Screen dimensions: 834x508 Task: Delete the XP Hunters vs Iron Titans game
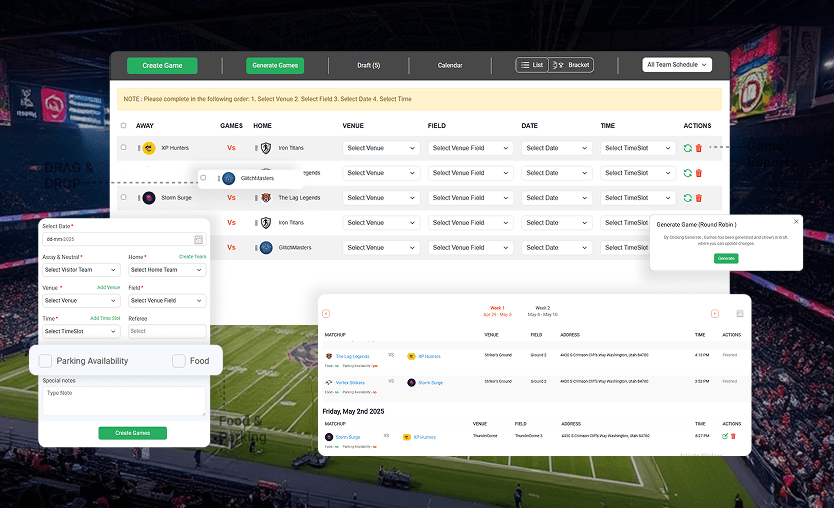pyautogui.click(x=699, y=148)
